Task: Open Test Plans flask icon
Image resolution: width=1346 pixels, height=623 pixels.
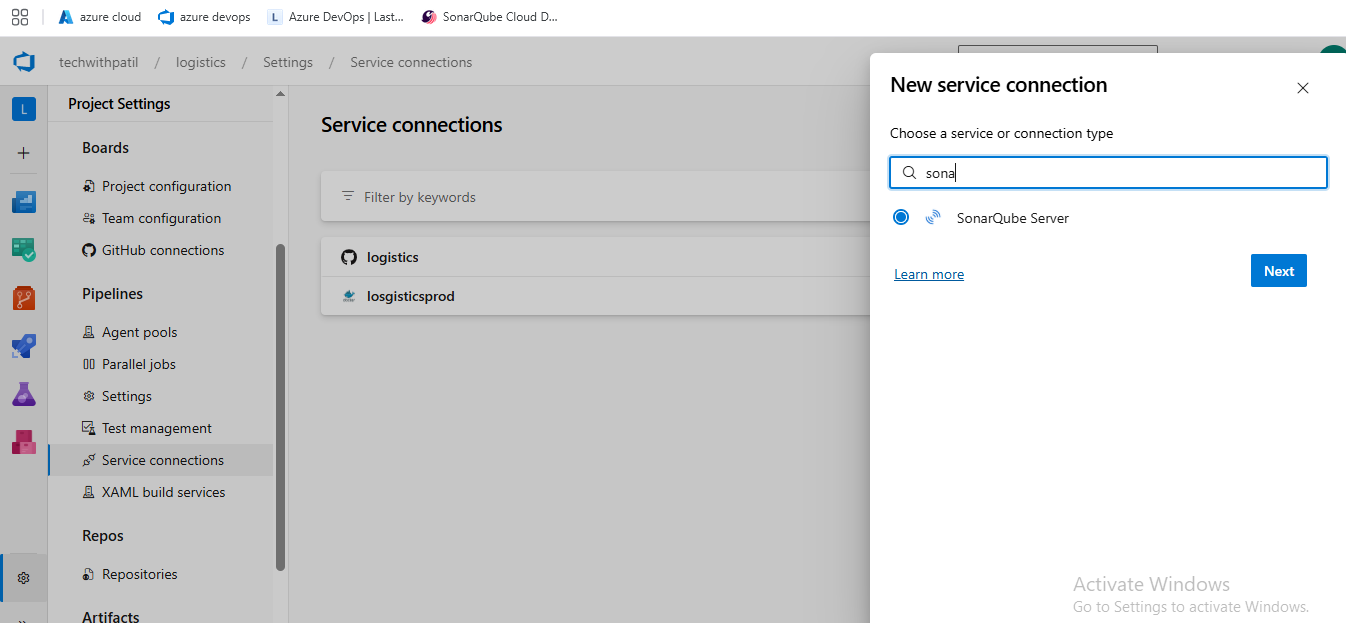Action: point(24,394)
